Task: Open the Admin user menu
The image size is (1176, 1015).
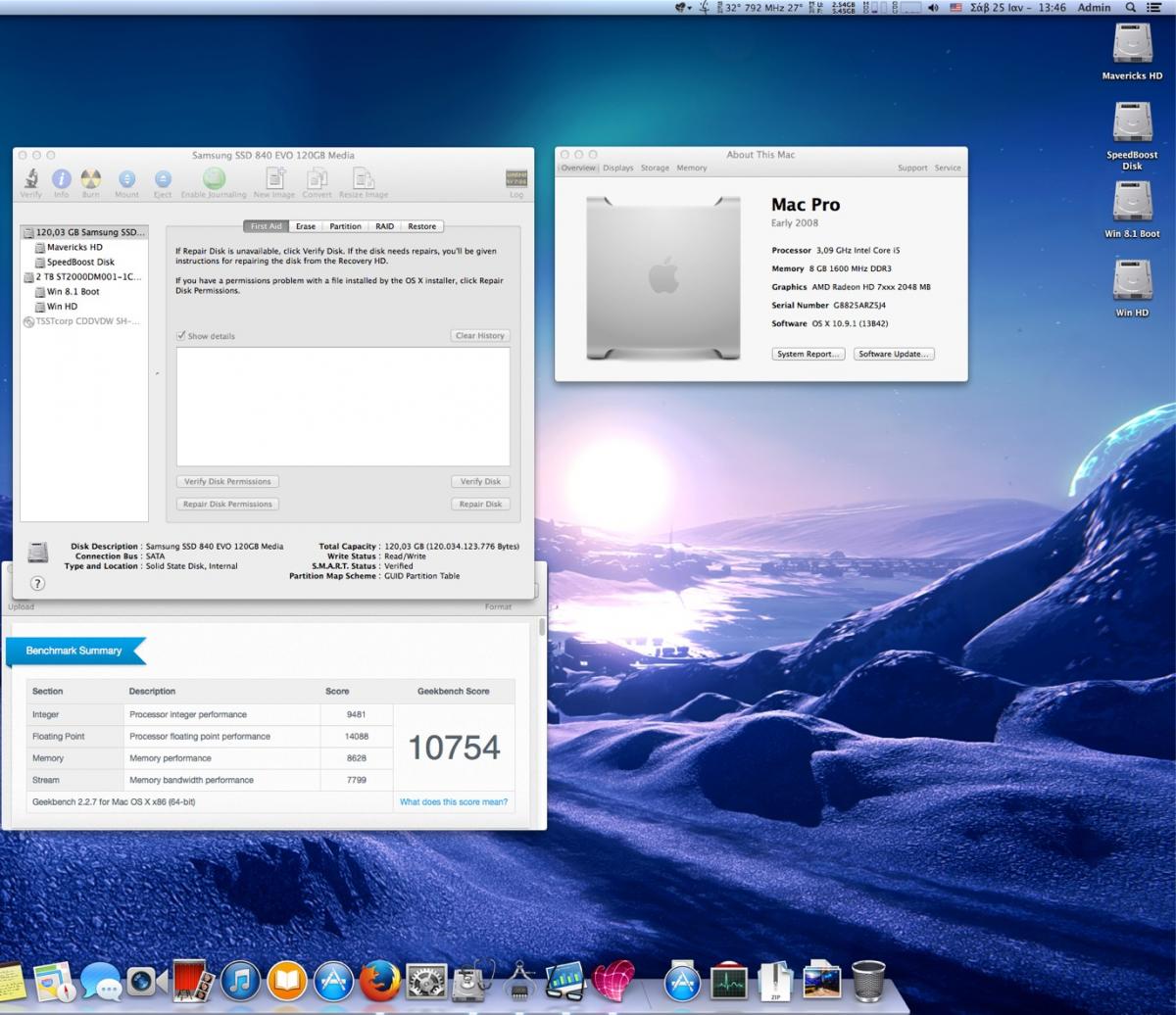Action: click(1094, 8)
